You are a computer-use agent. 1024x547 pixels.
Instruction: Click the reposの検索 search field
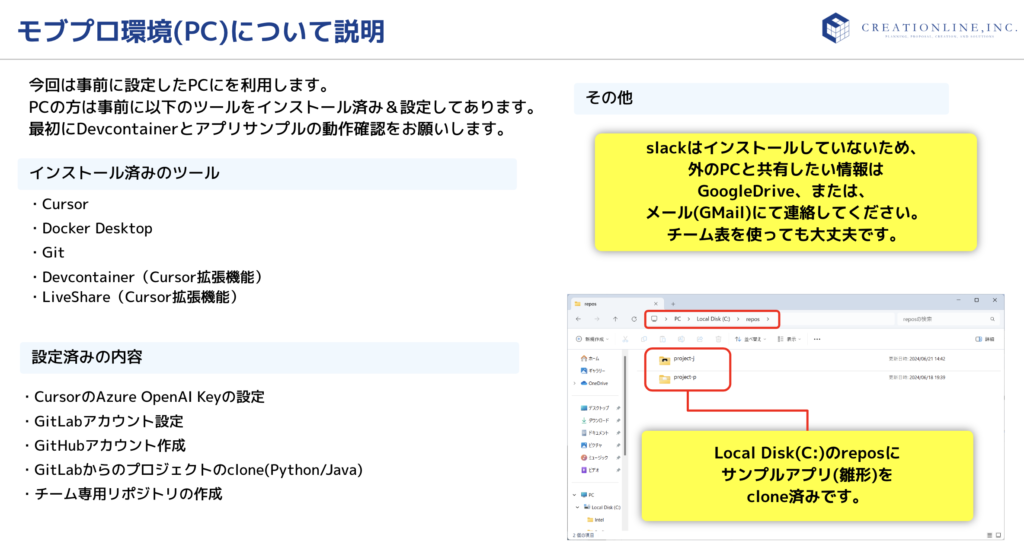coord(947,319)
